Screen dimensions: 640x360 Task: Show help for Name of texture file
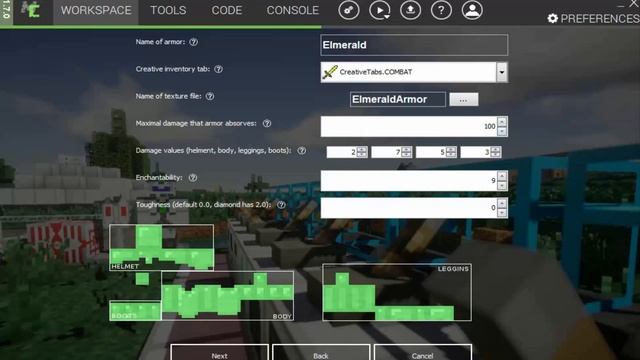210,96
